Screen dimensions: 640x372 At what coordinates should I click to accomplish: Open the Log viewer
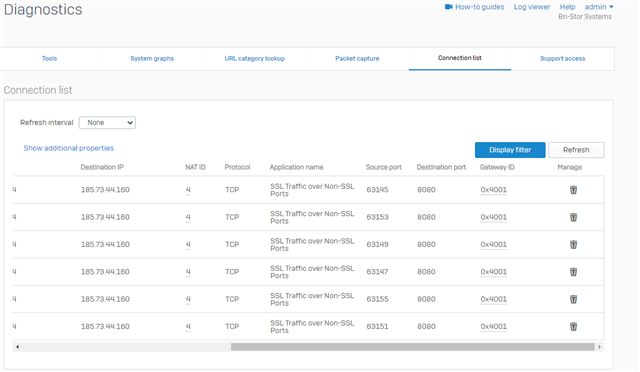532,7
